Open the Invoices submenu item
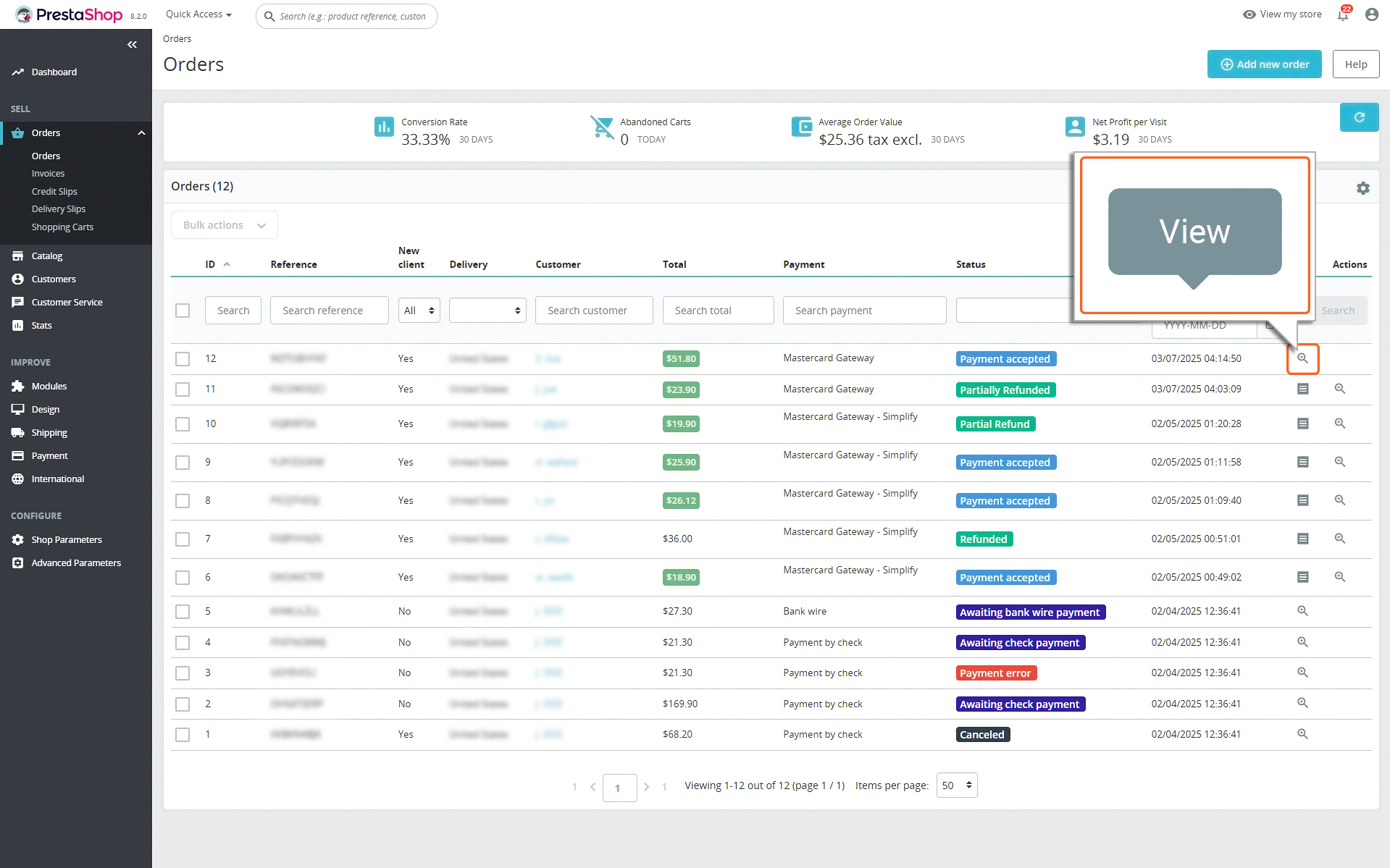 48,174
